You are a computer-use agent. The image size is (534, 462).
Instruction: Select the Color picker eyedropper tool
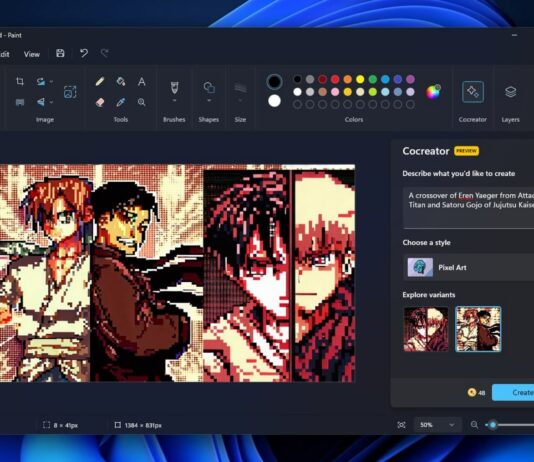121,102
